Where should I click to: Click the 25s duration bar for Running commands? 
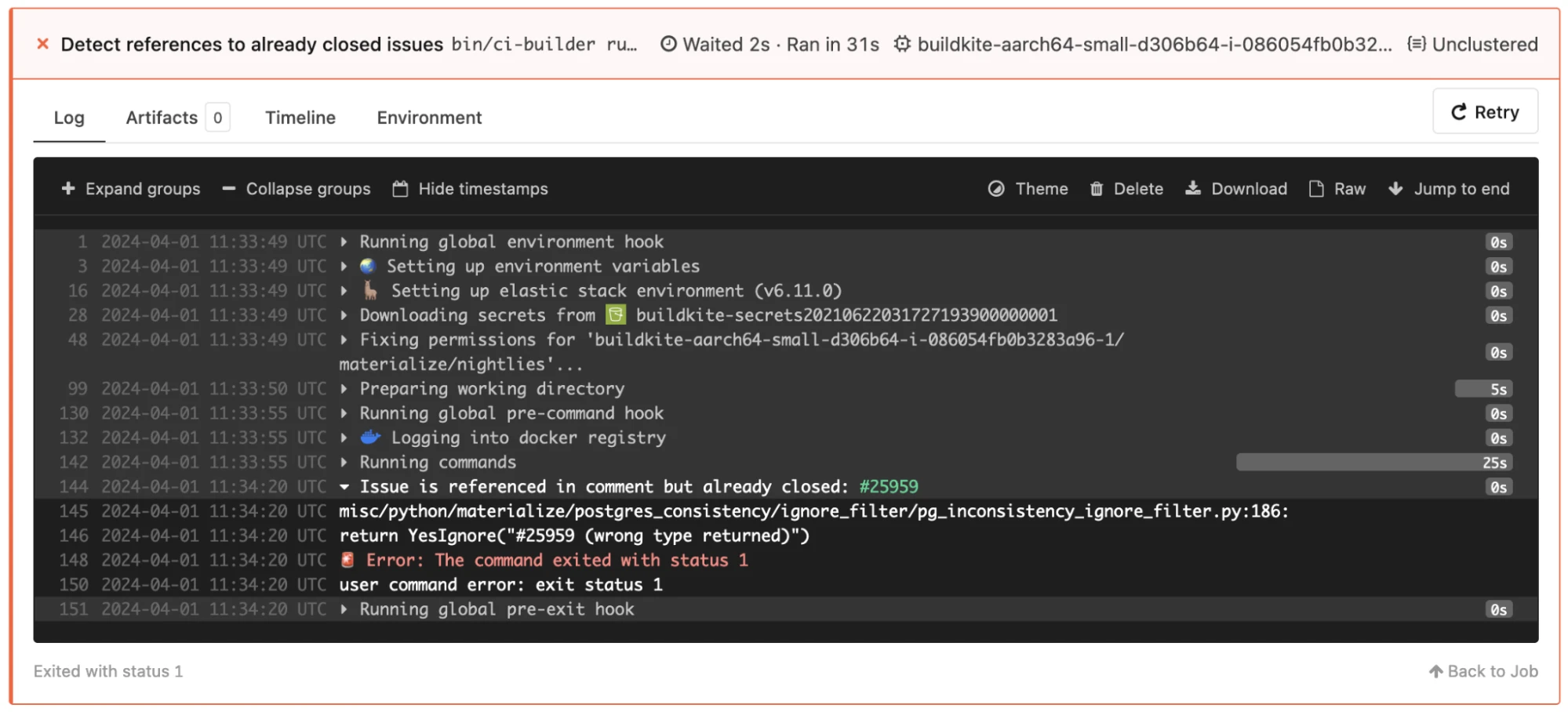point(1374,462)
